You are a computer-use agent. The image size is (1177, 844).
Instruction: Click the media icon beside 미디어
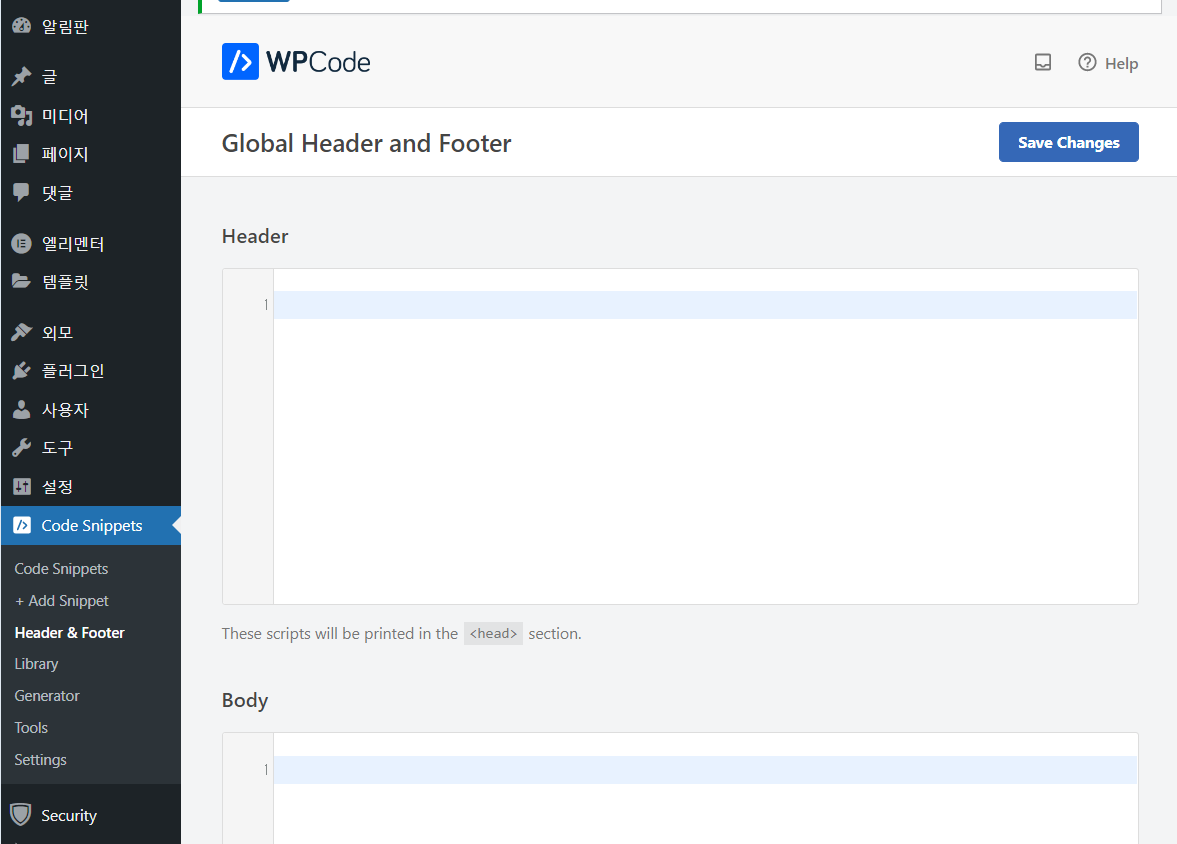(22, 116)
